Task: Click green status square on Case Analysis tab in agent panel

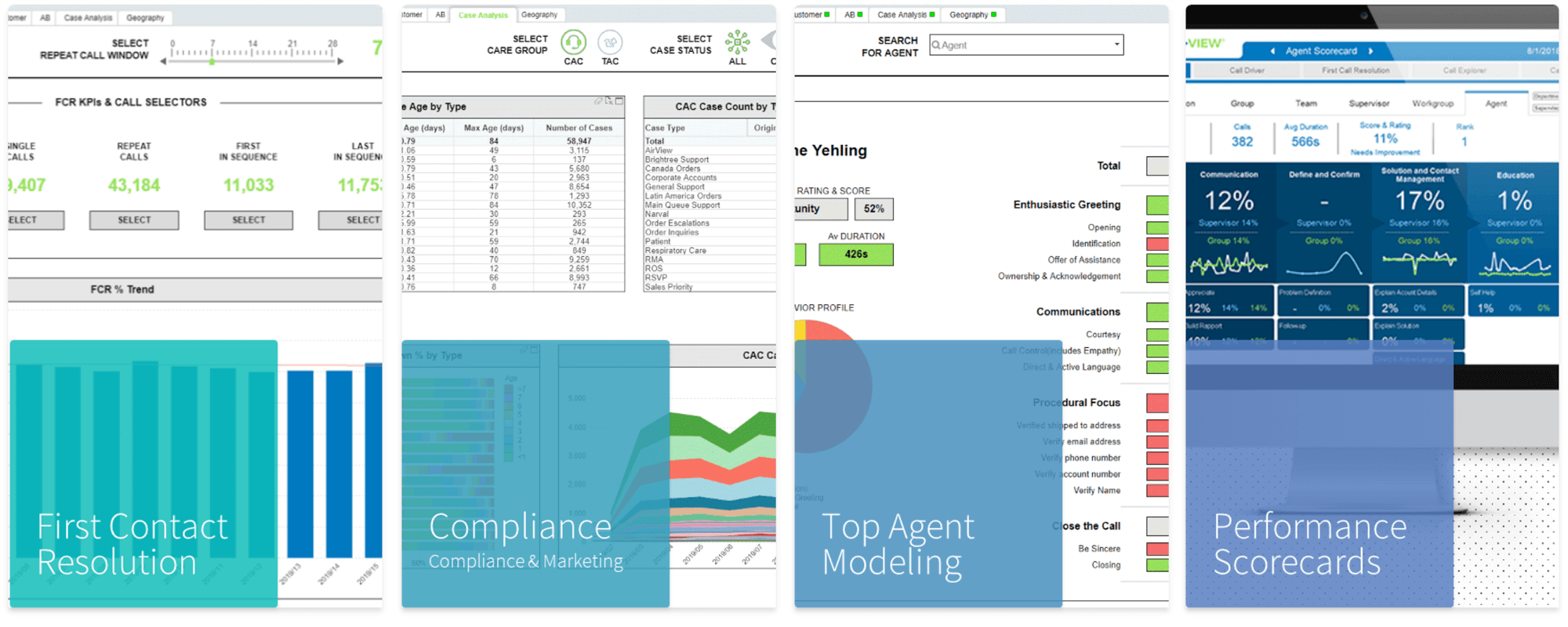Action: 932,15
